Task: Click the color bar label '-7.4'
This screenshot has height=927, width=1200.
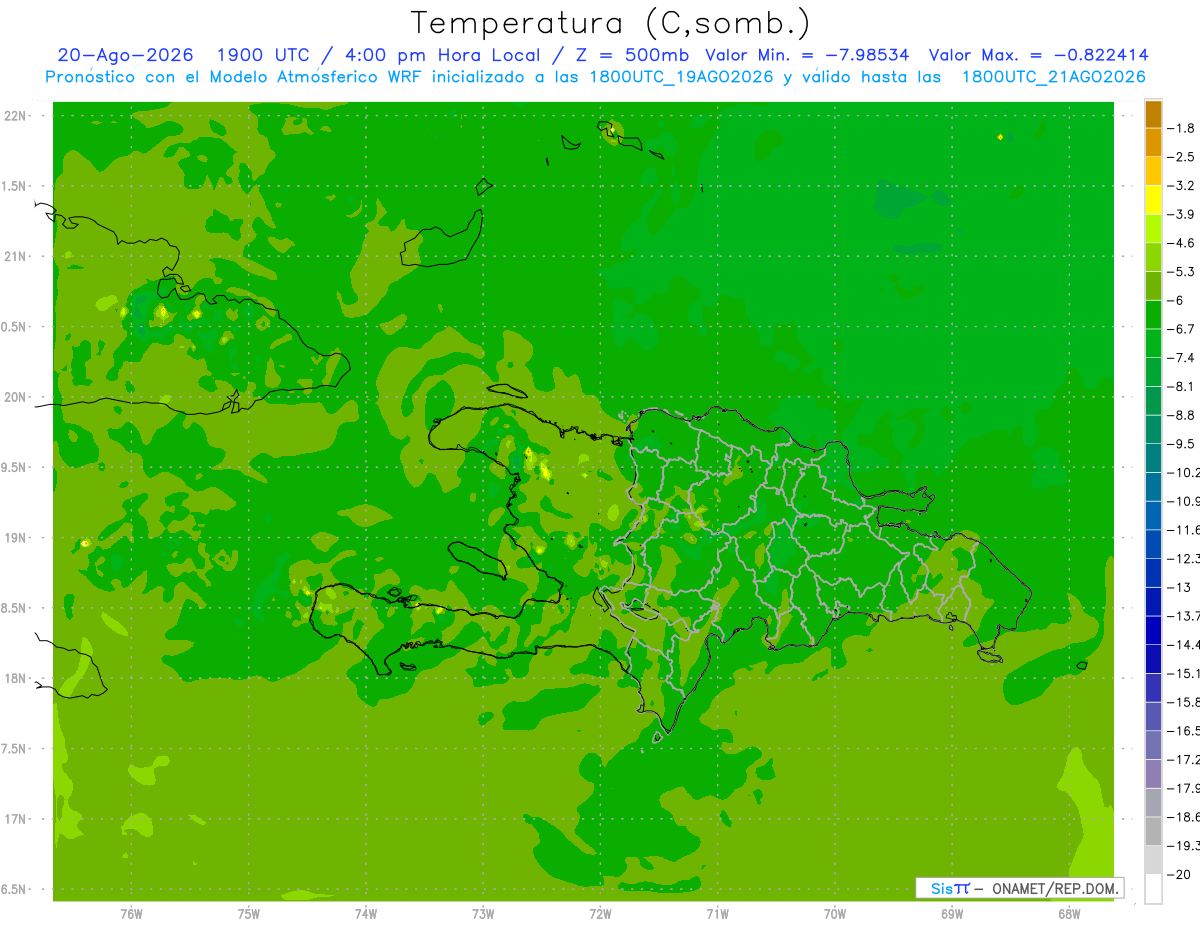Action: coord(1181,357)
